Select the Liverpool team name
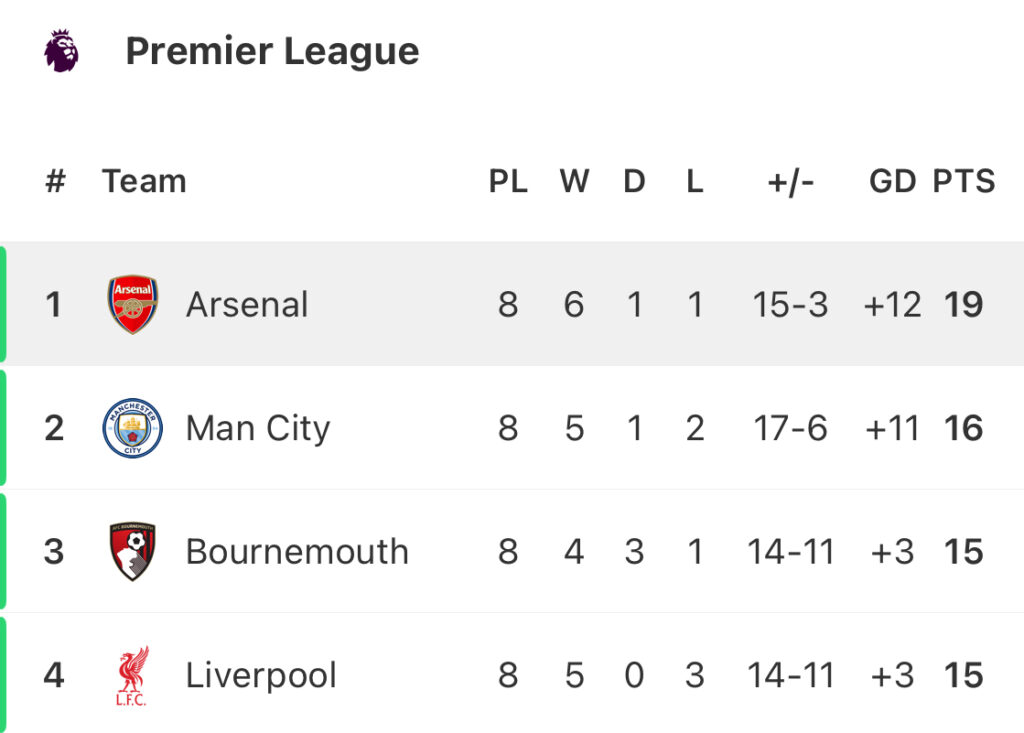1024x733 pixels. (261, 676)
